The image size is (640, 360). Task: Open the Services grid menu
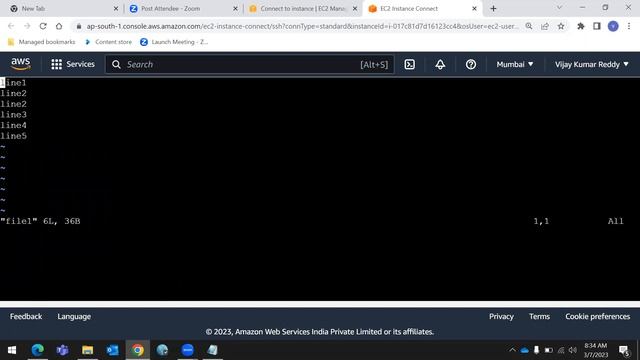[73, 64]
